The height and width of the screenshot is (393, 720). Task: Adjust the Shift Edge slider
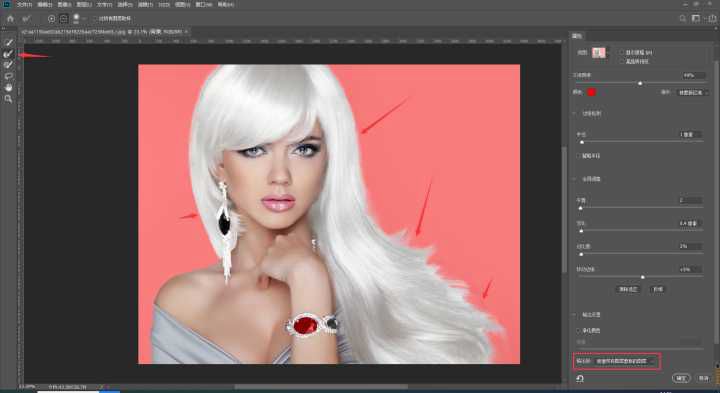tap(641, 277)
